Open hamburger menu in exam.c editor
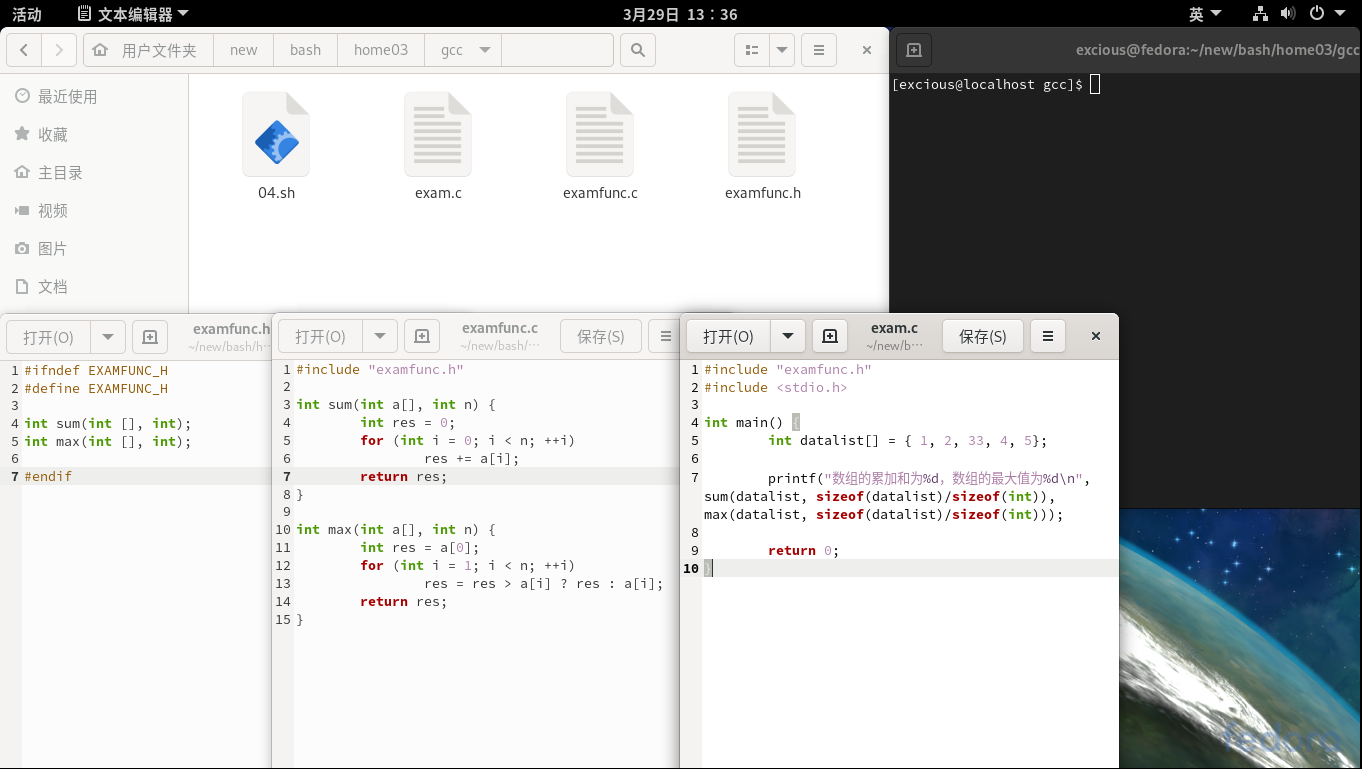 1047,336
